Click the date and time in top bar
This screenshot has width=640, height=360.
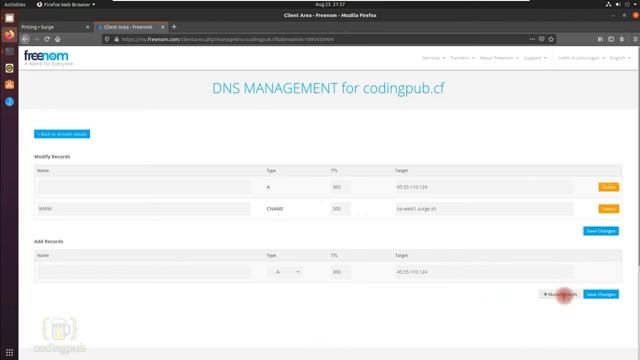(330, 4)
